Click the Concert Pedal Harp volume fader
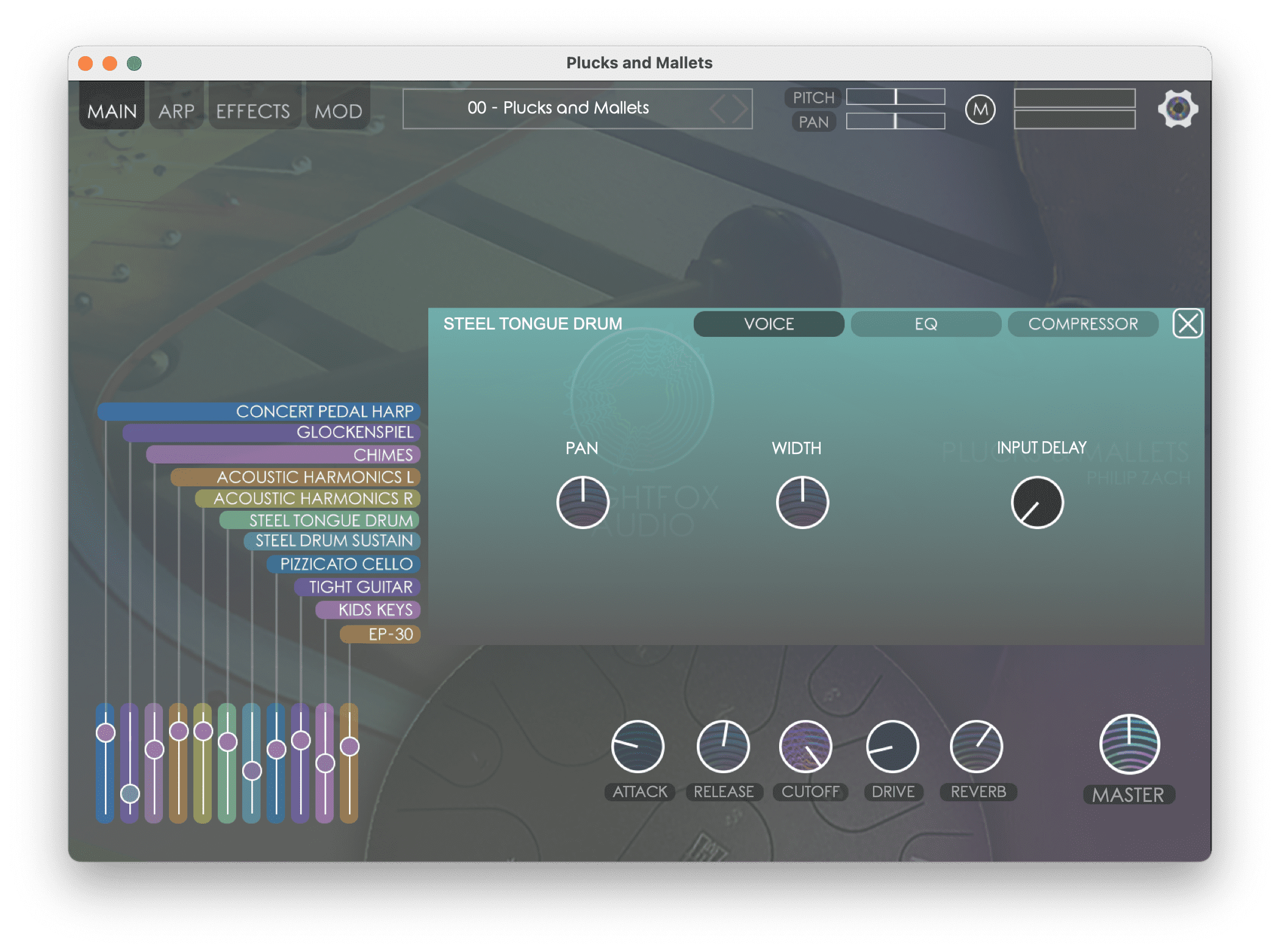The image size is (1280, 952). (x=106, y=732)
